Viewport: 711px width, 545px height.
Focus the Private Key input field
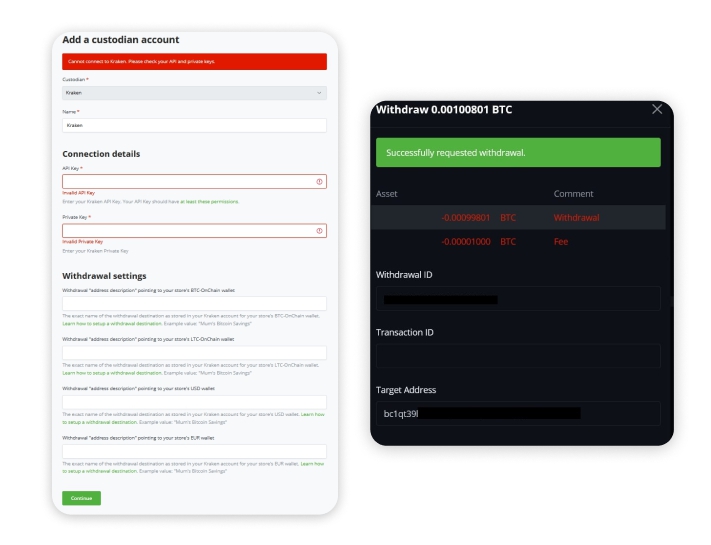(x=194, y=231)
